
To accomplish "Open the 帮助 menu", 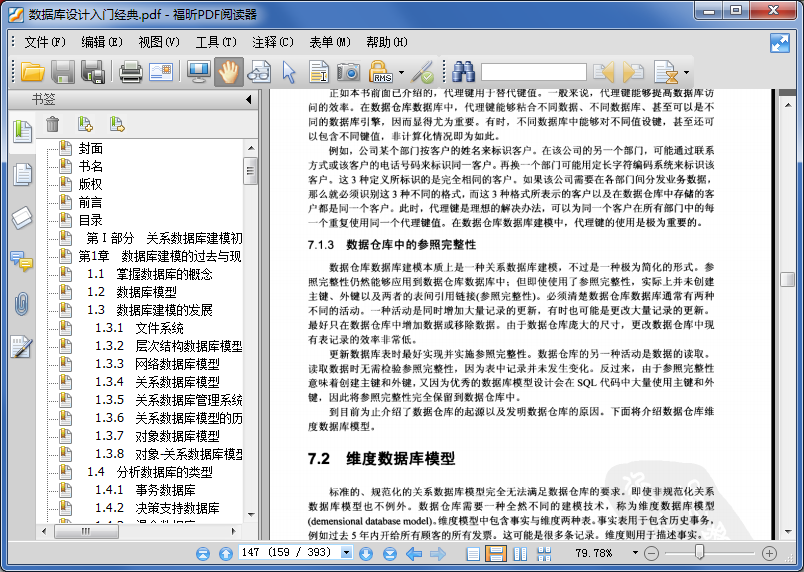I will click(x=387, y=42).
